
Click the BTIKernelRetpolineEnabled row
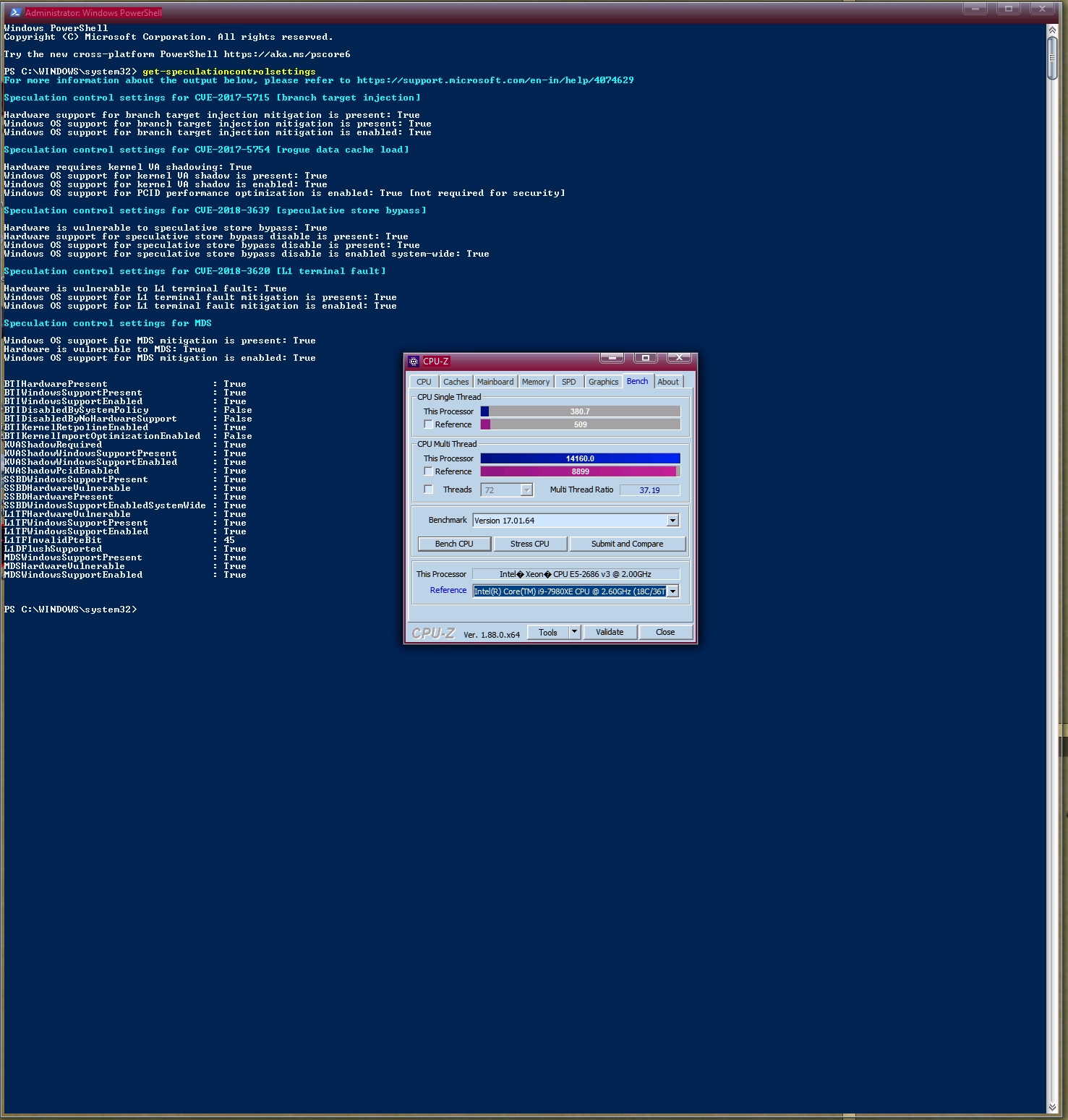click(x=125, y=427)
